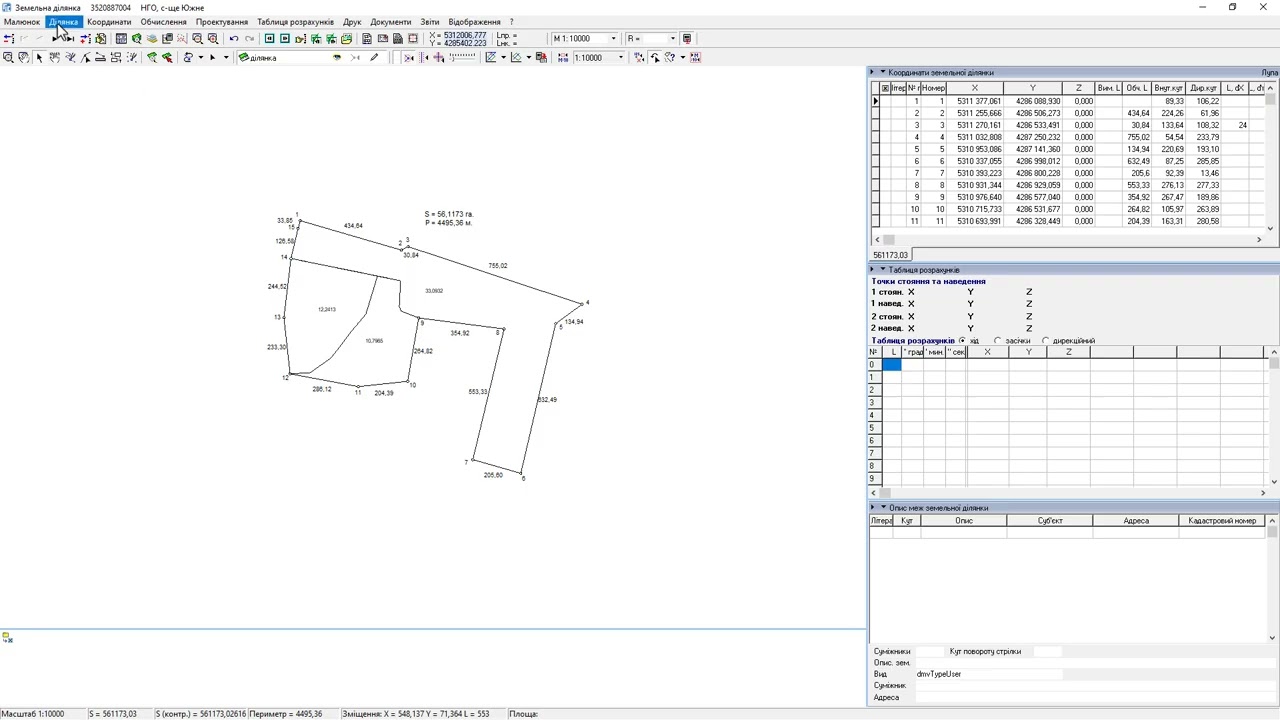The width and height of the screenshot is (1280, 720).
Task: Click the document page icon in top toolbar
Action: click(367, 39)
